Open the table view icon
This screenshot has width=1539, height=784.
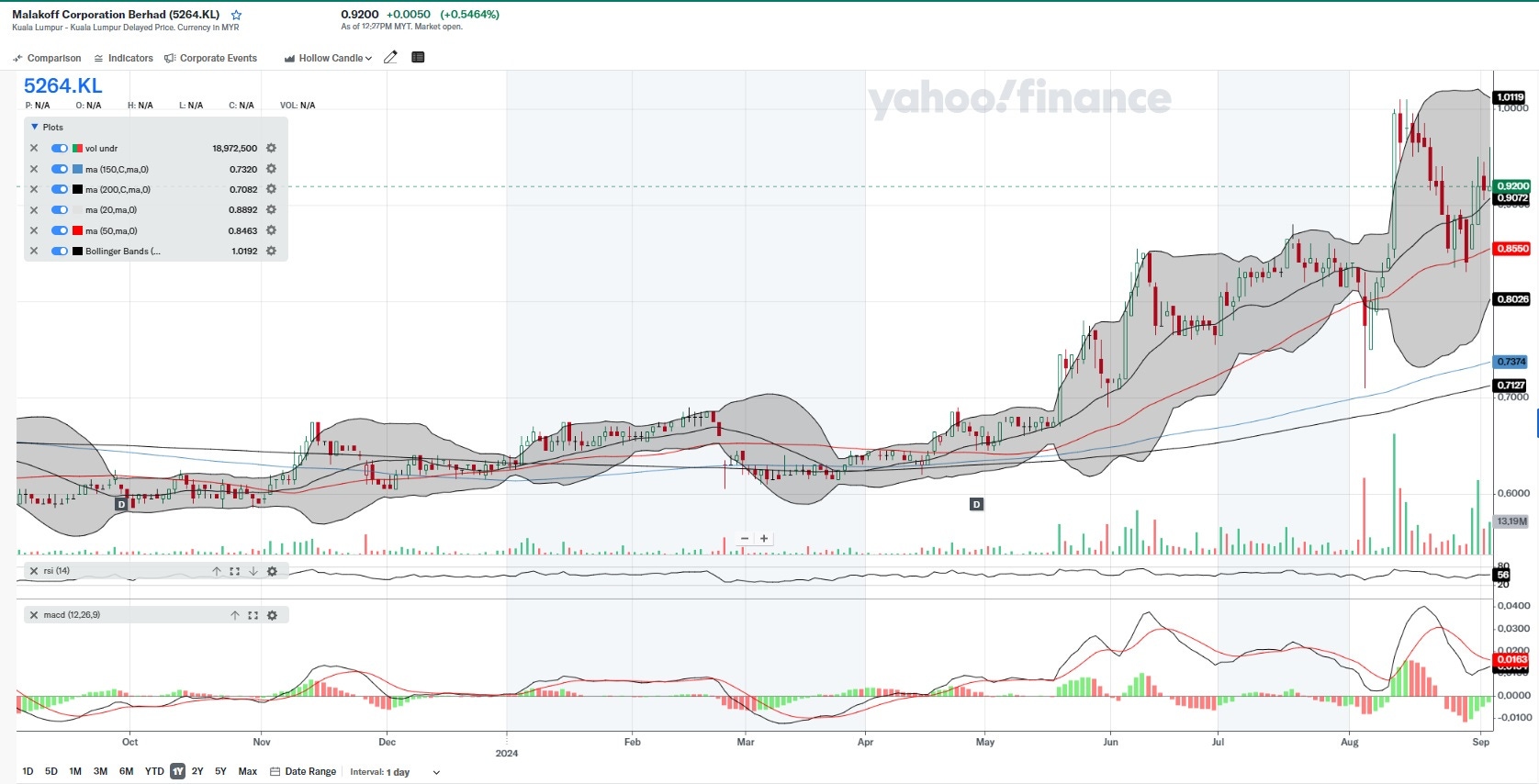coord(418,57)
